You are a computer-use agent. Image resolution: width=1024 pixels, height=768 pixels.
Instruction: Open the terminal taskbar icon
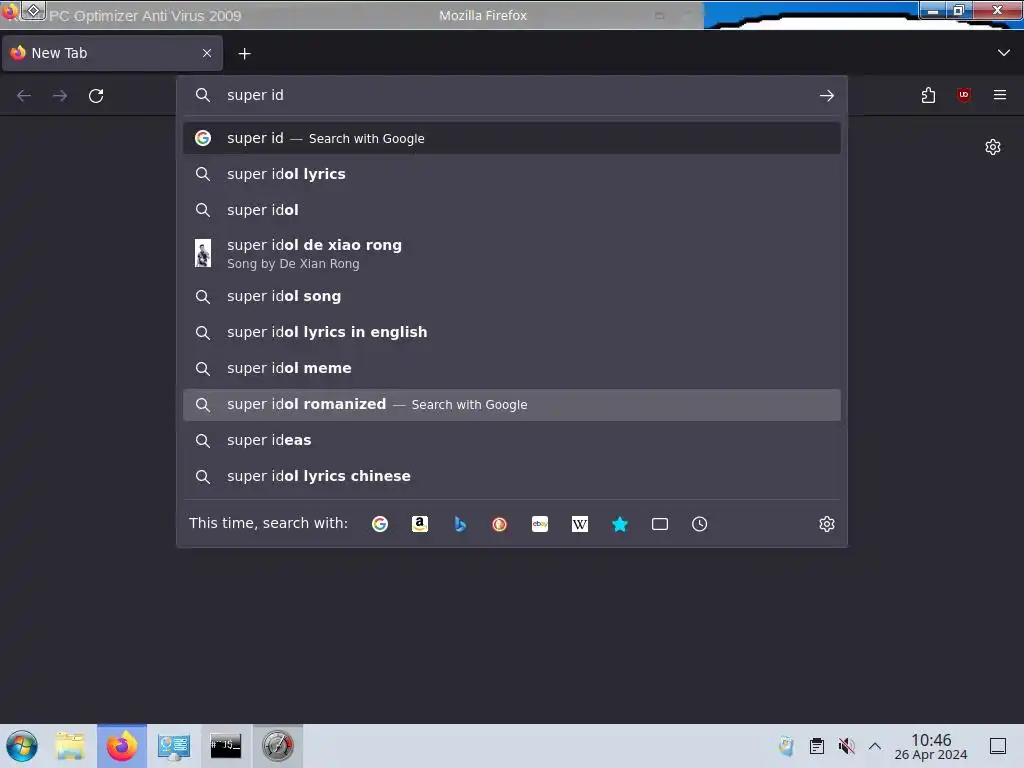click(x=225, y=746)
